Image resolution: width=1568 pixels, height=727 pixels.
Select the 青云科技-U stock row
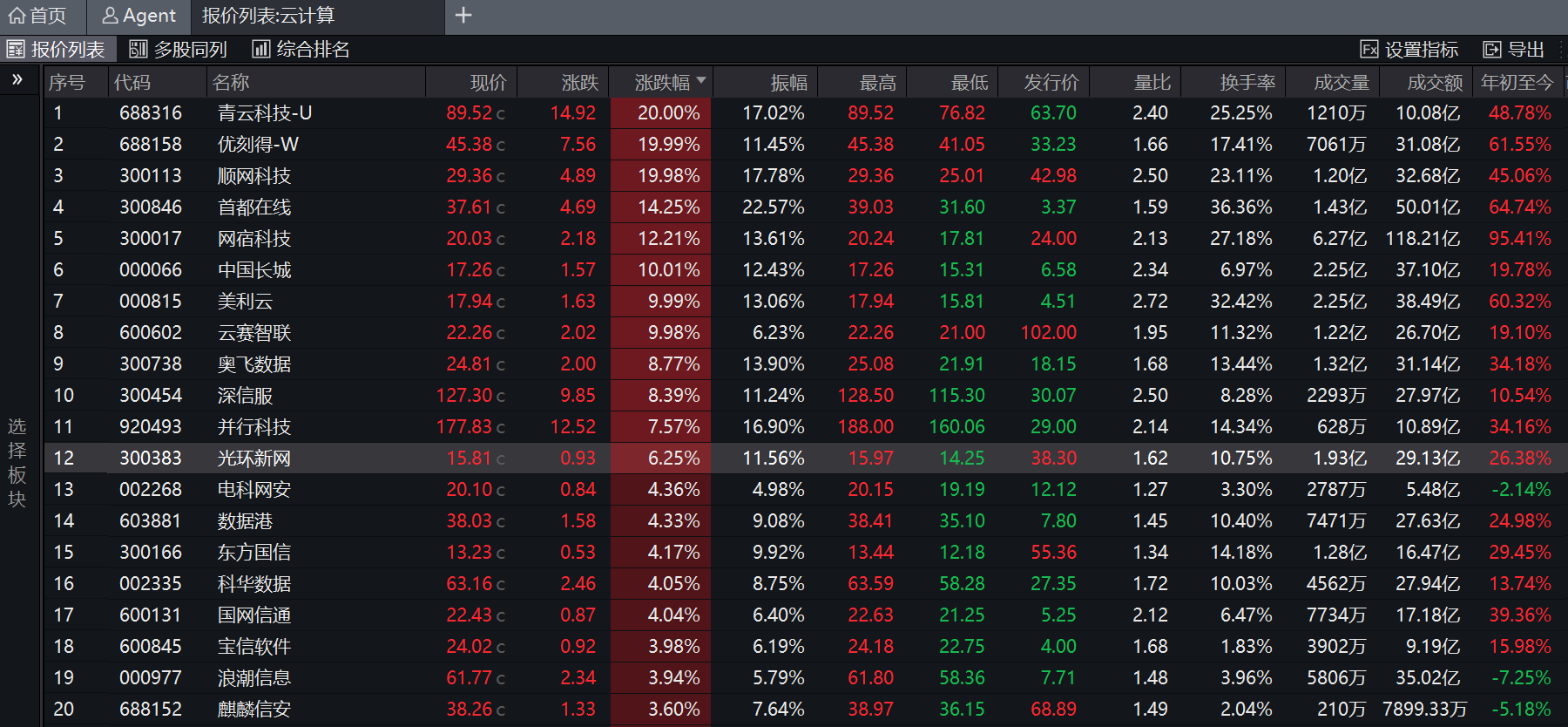[264, 113]
